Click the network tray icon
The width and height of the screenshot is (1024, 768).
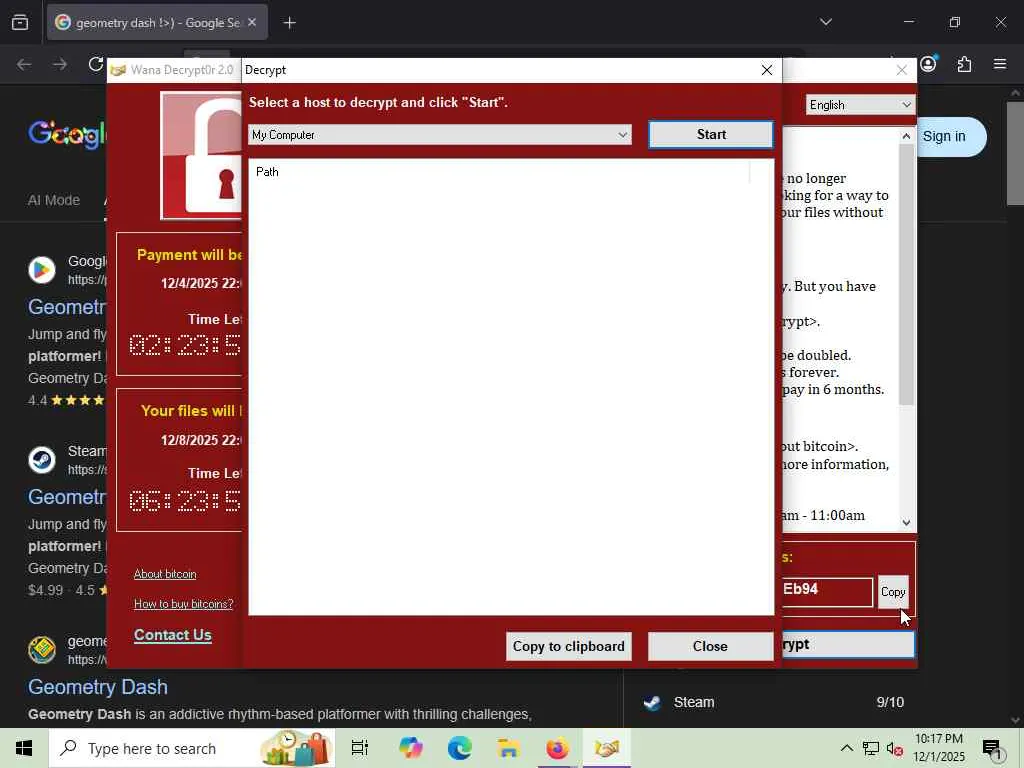tap(871, 748)
